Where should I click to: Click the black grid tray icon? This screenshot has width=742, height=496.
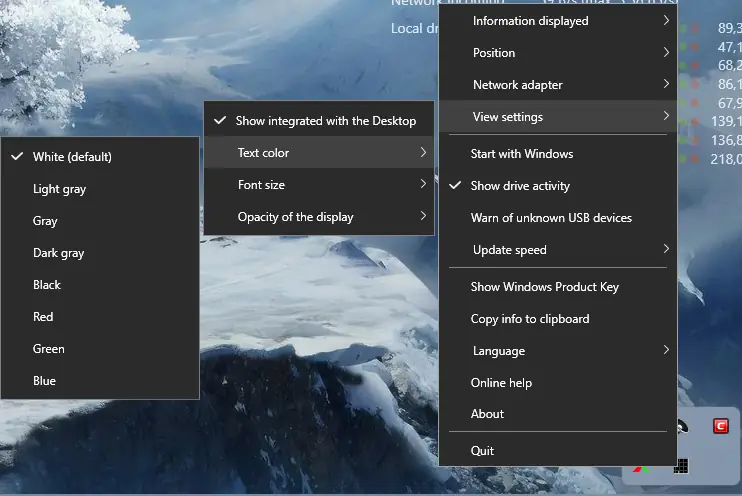pos(681,466)
